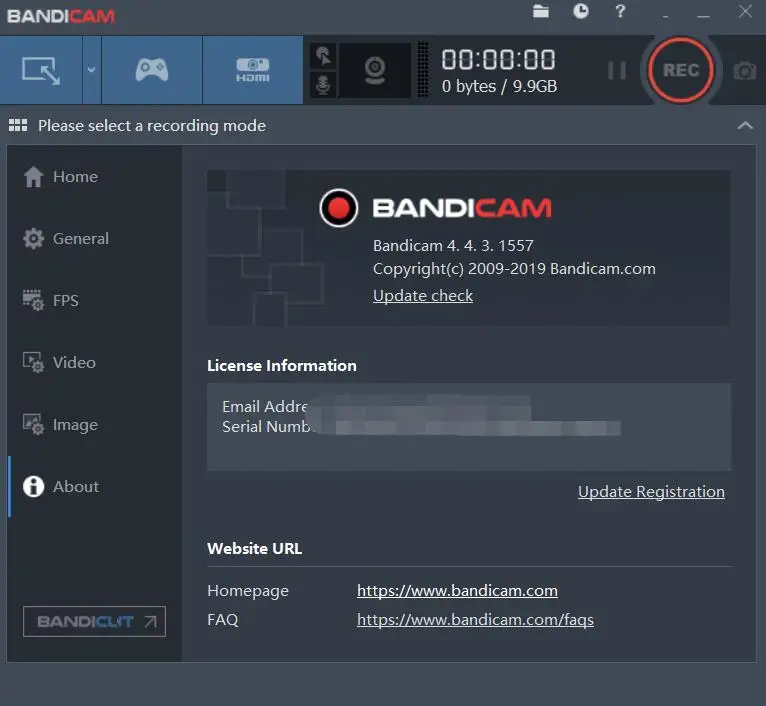Screen dimensions: 766x706
Task: Toggle microphone recording icon
Action: click(x=323, y=85)
